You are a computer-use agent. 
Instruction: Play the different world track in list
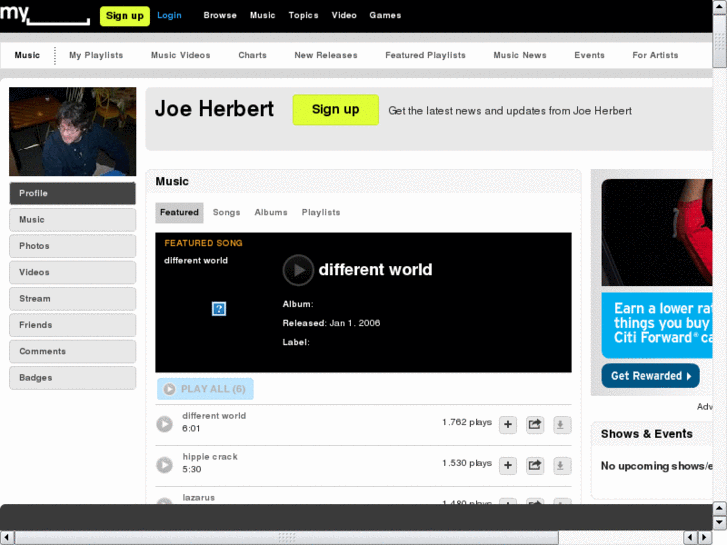pos(165,424)
